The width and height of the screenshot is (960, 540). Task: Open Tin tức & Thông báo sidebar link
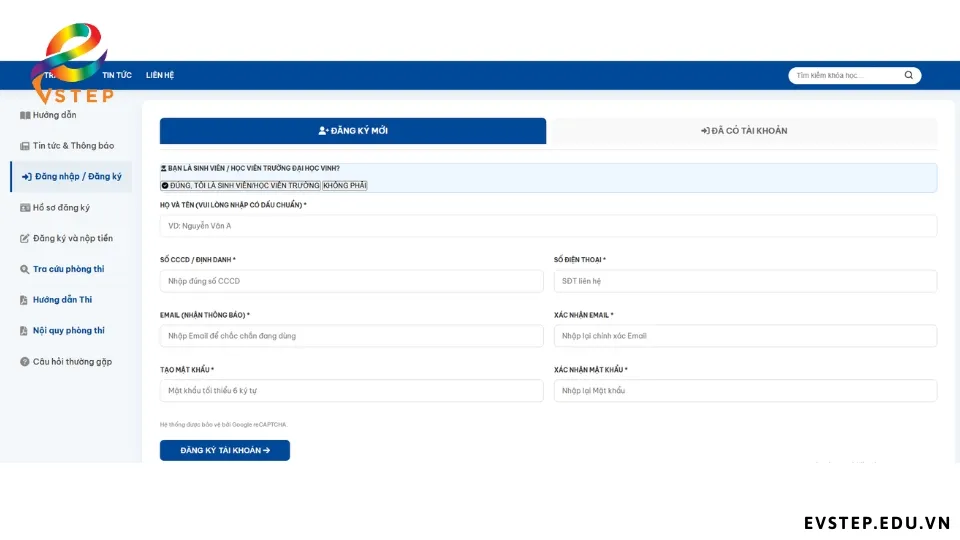point(71,146)
